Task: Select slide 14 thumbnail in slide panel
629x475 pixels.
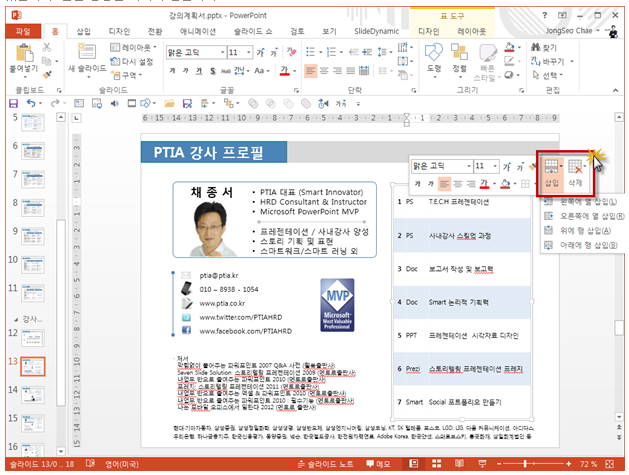Action: [33, 395]
